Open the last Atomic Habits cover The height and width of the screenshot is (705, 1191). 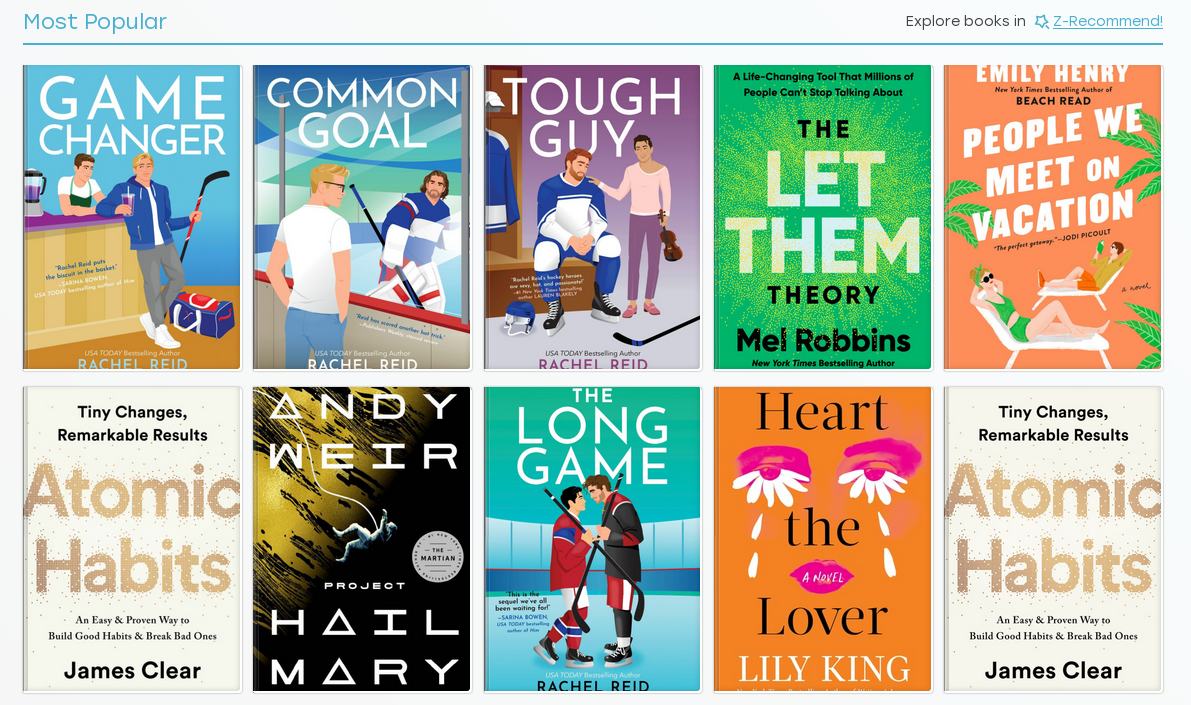pyautogui.click(x=1053, y=539)
